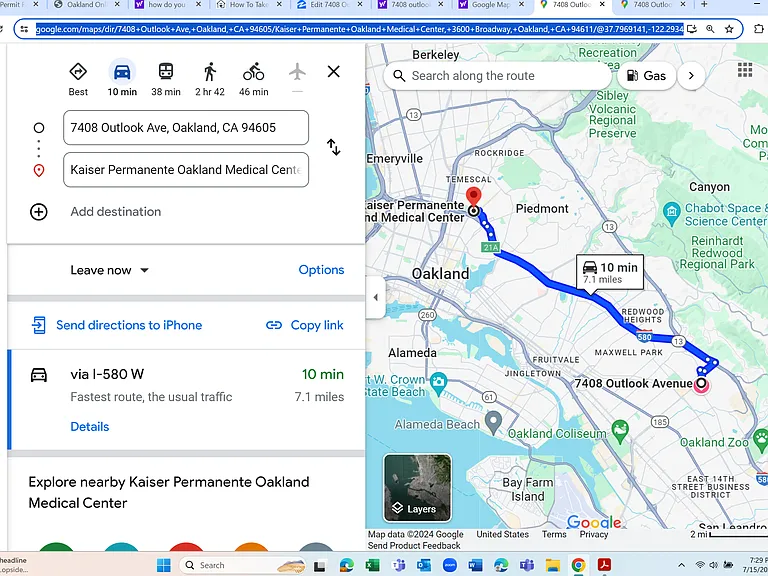The height and width of the screenshot is (576, 768).
Task: Collapse the side panel arrow
Action: pos(376,297)
